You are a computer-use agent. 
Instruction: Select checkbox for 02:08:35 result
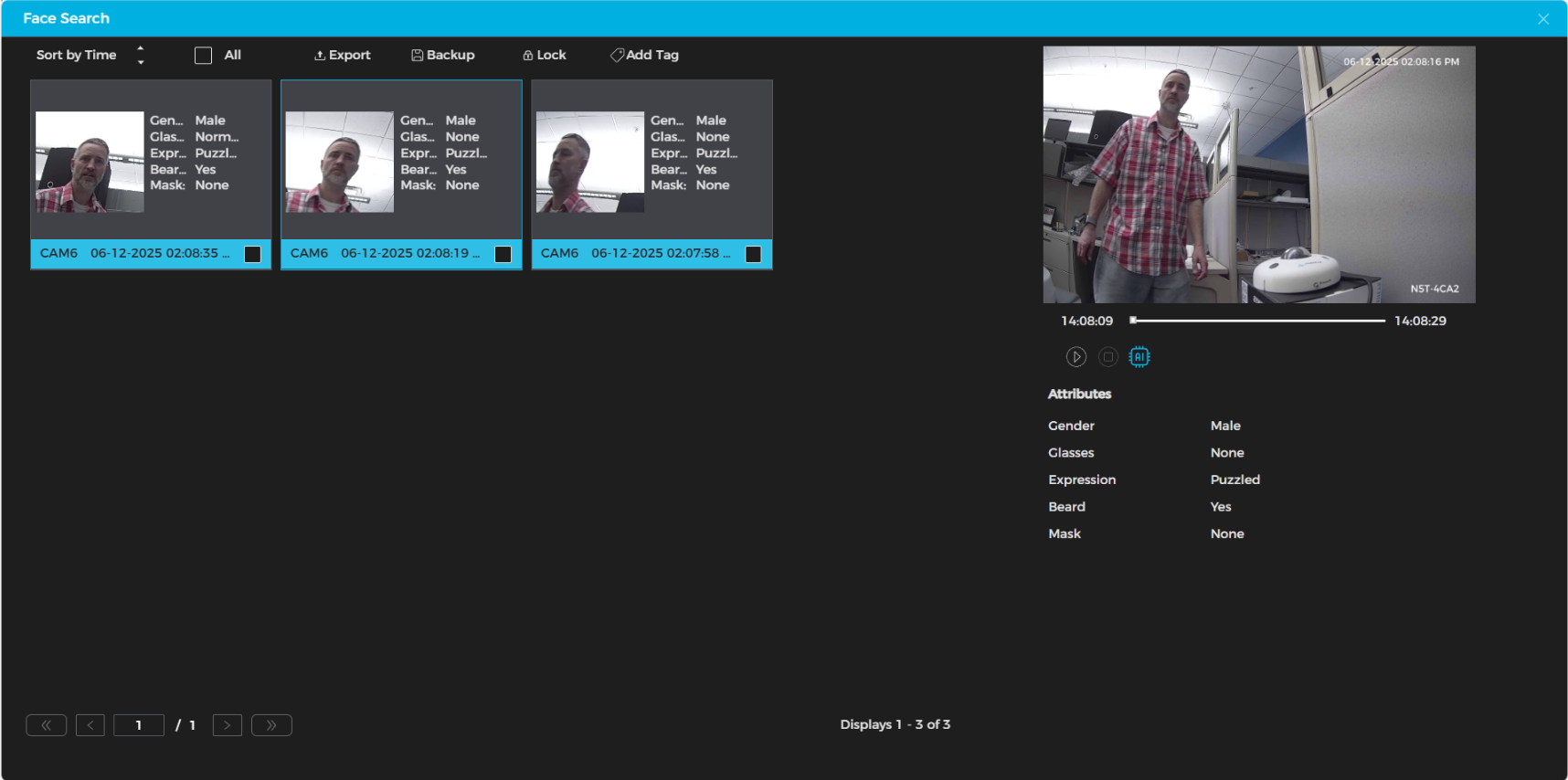253,254
